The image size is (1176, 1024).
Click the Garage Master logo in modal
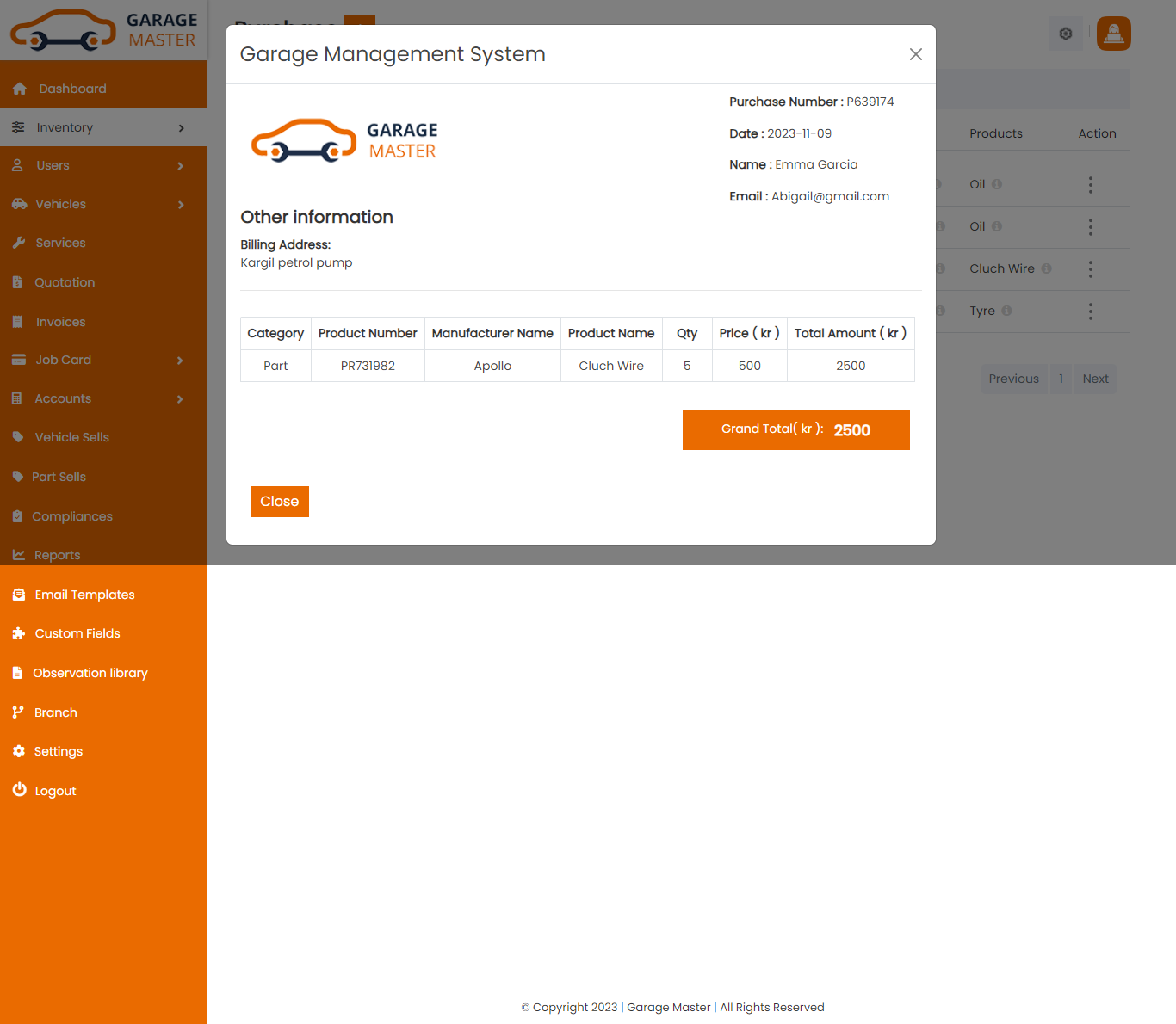coord(344,141)
